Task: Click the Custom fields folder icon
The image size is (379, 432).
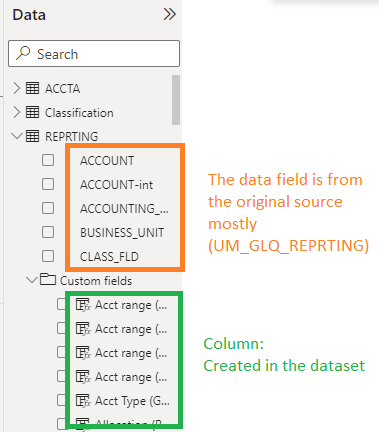Action: pos(48,279)
